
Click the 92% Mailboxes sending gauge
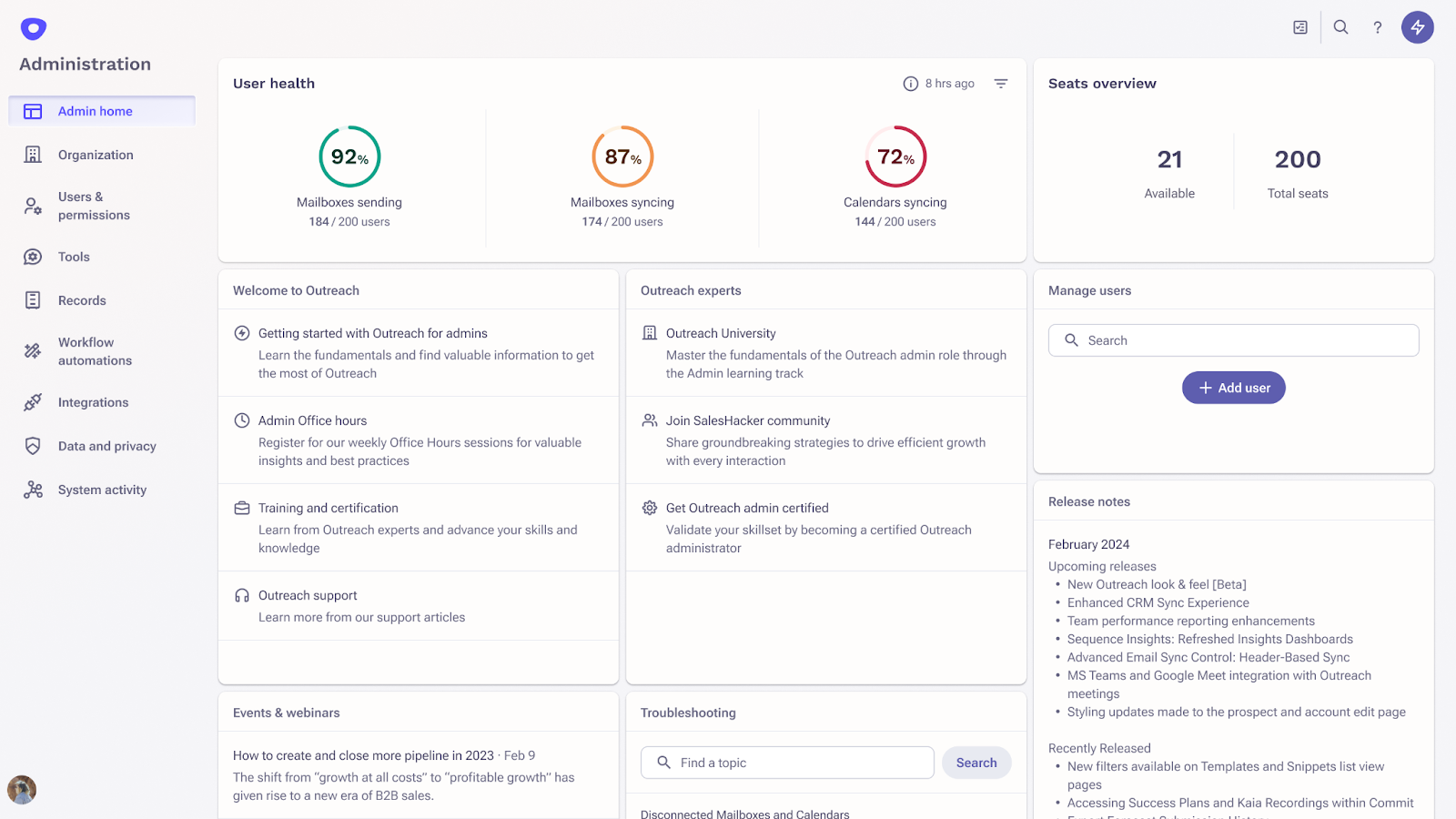point(349,157)
